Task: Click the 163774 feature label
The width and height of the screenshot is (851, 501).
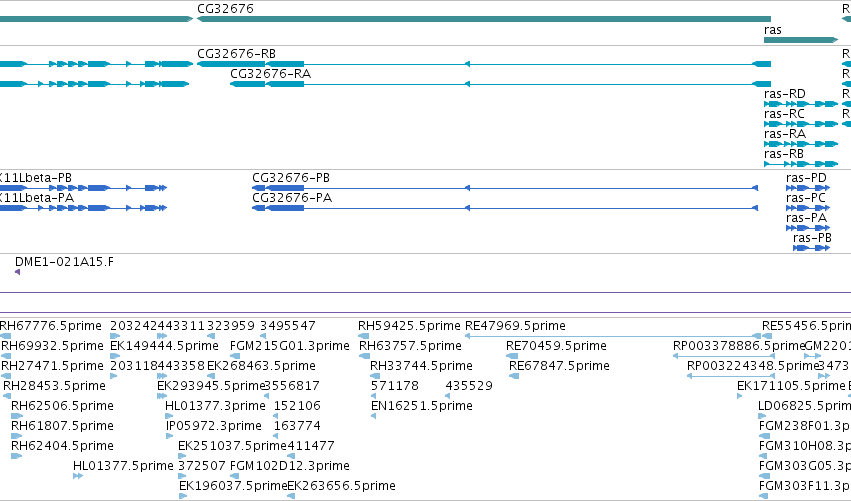Action: 297,426
